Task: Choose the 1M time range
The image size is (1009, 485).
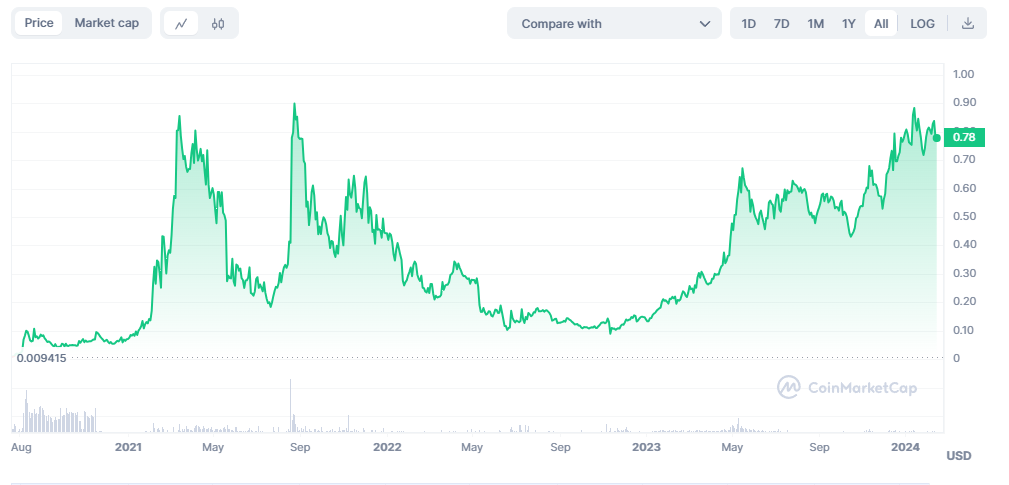Action: pyautogui.click(x=816, y=23)
